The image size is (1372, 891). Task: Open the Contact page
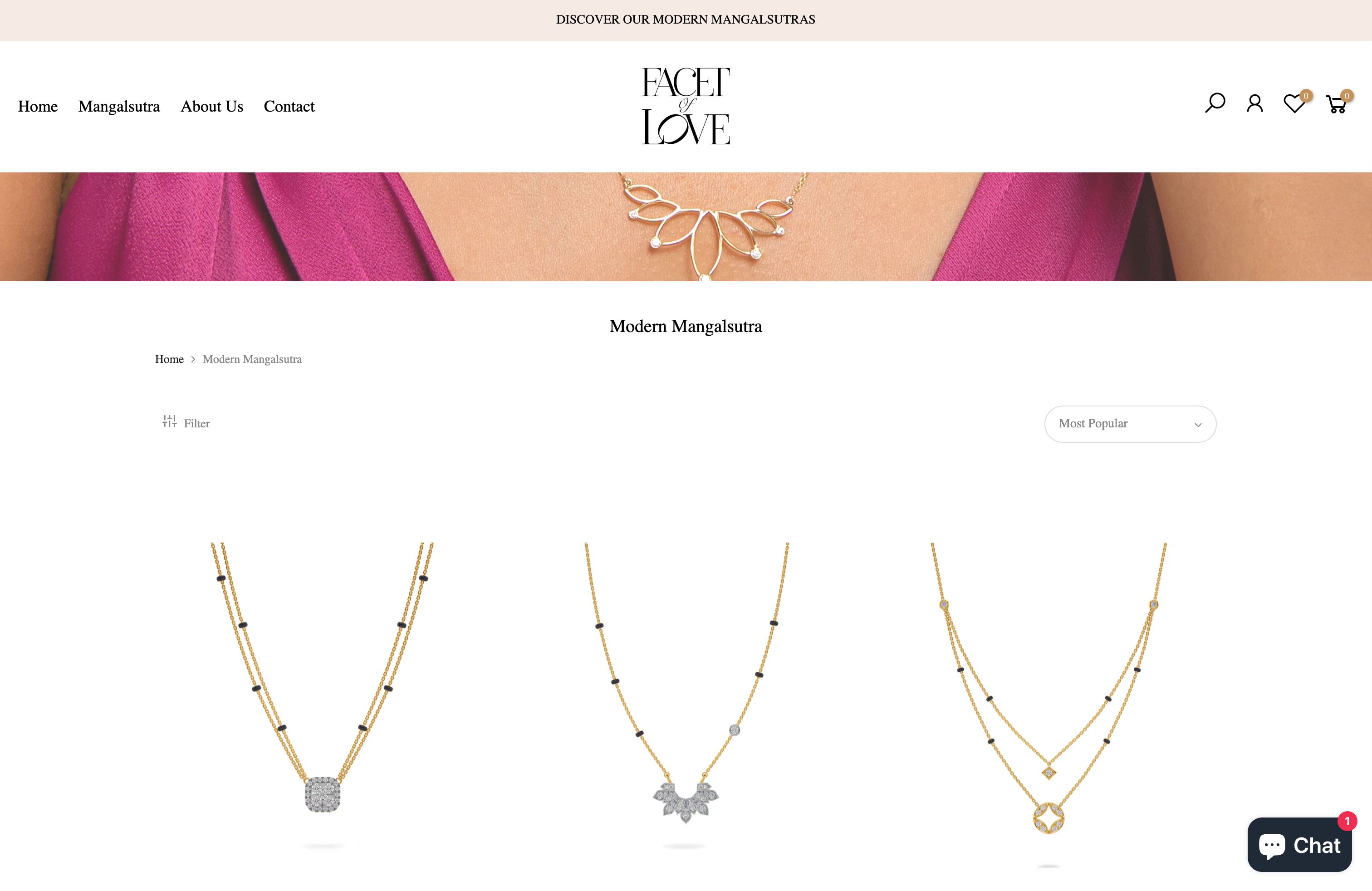(x=289, y=107)
